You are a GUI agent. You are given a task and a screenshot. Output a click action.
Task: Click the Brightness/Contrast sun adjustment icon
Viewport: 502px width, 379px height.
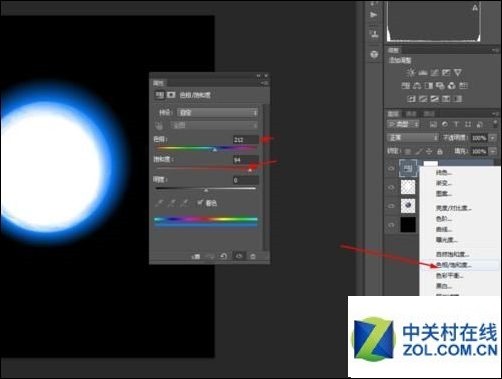411,72
